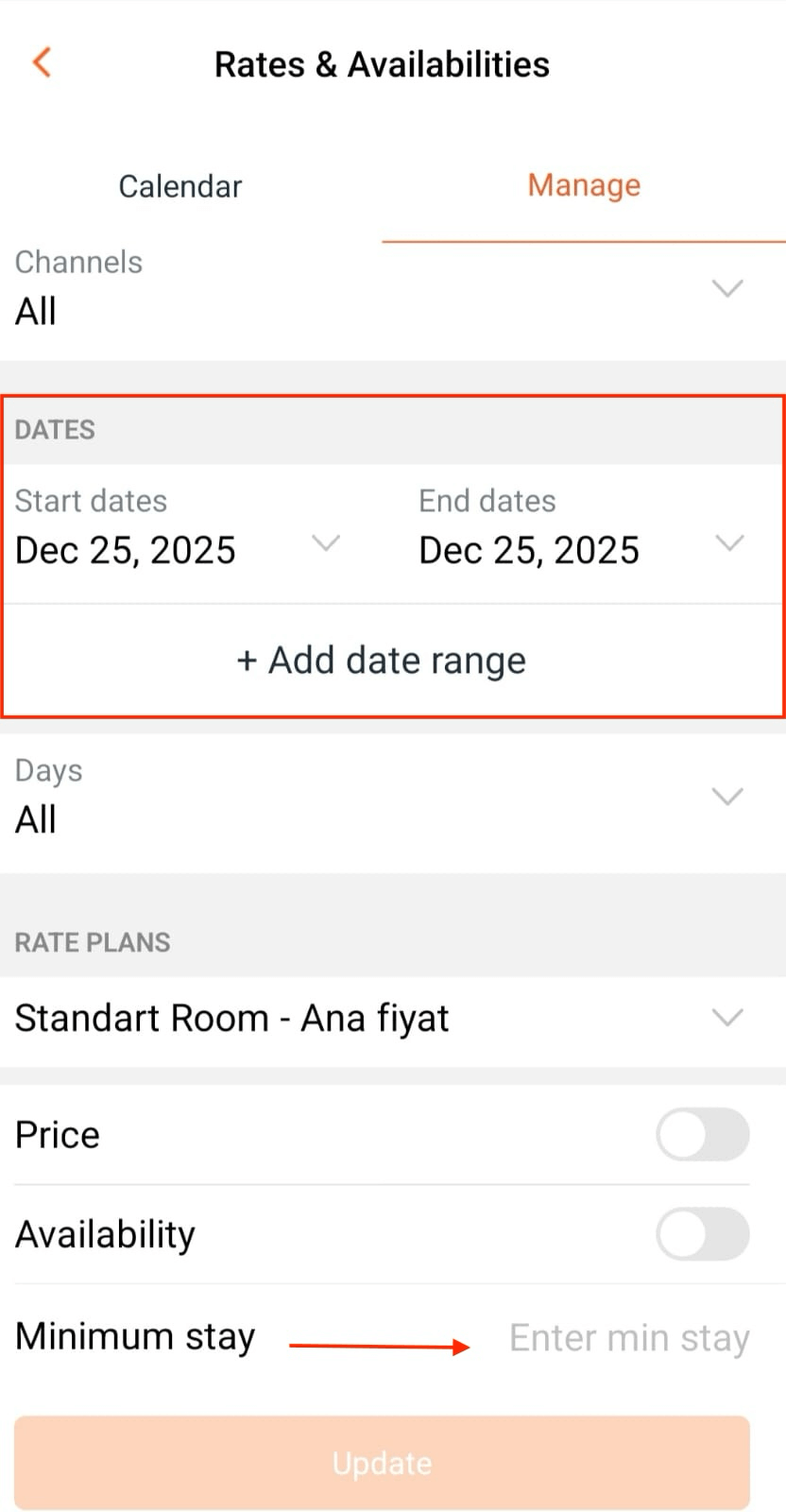The height and width of the screenshot is (1512, 786).
Task: Tap the Minimum stay label
Action: click(135, 1336)
